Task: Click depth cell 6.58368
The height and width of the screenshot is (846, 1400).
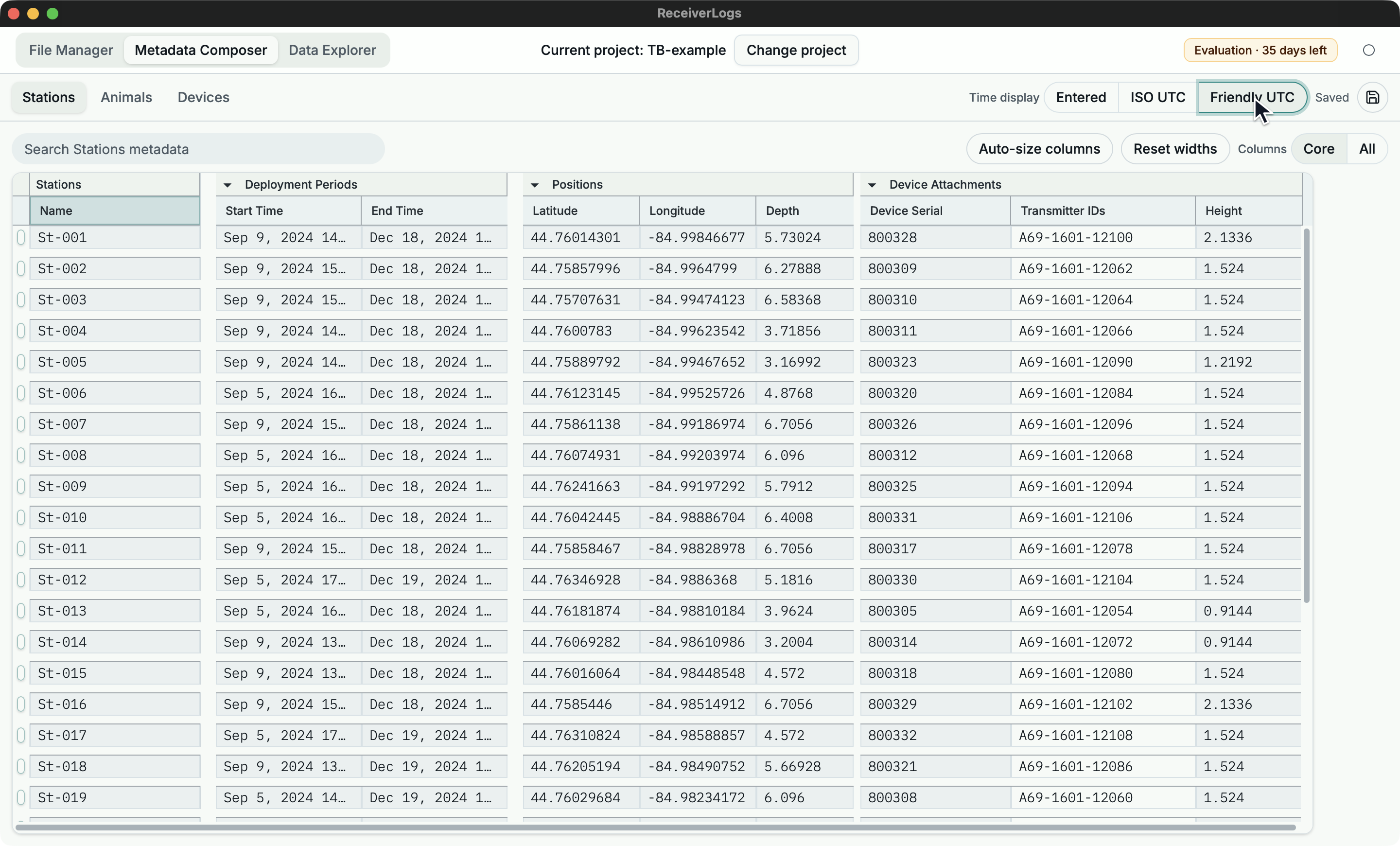Action: point(805,300)
